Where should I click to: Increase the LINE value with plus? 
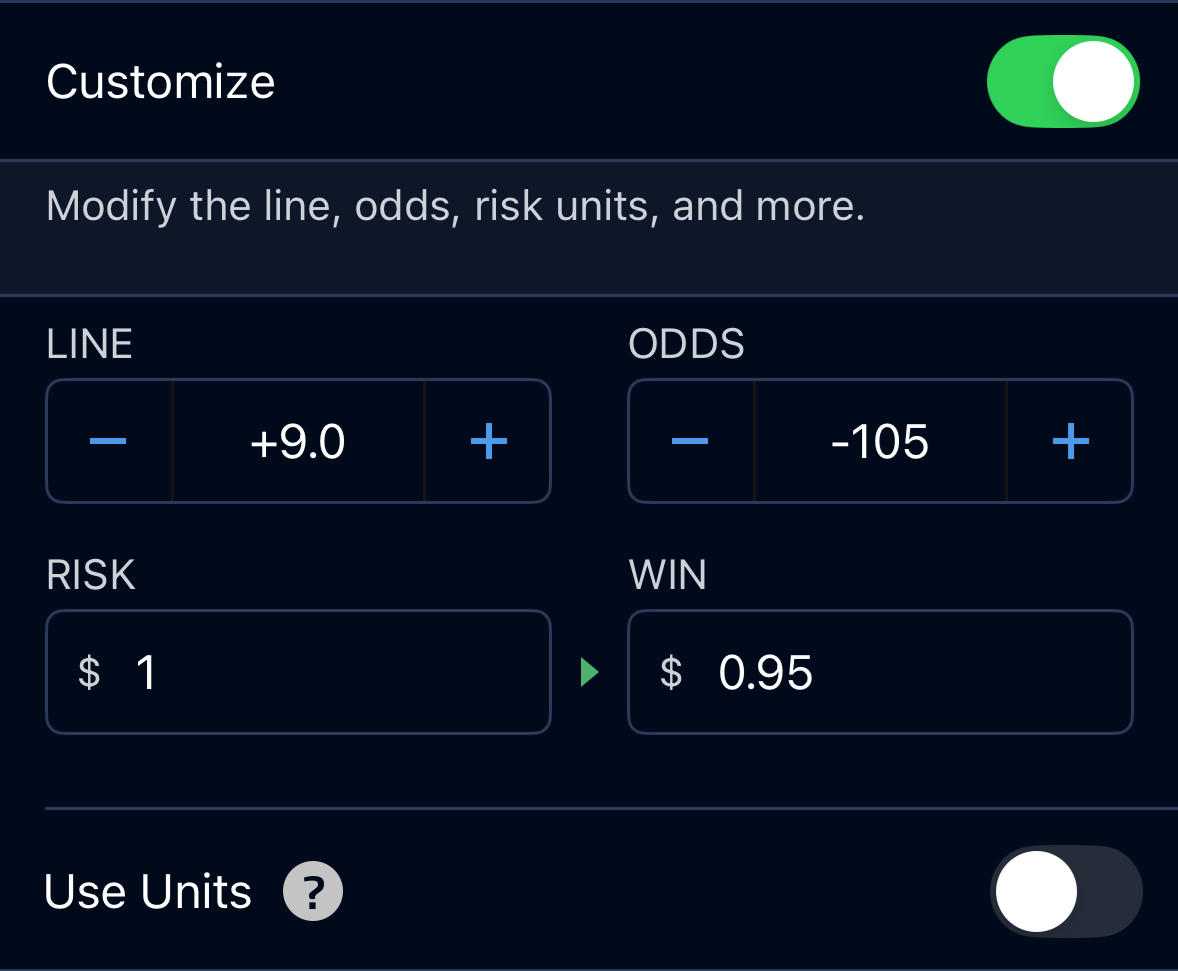coord(488,441)
